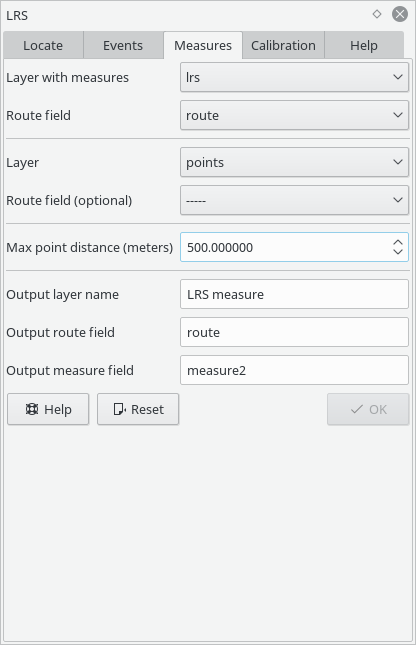This screenshot has height=645, width=416.
Task: Click the OK button
Action: click(x=368, y=409)
